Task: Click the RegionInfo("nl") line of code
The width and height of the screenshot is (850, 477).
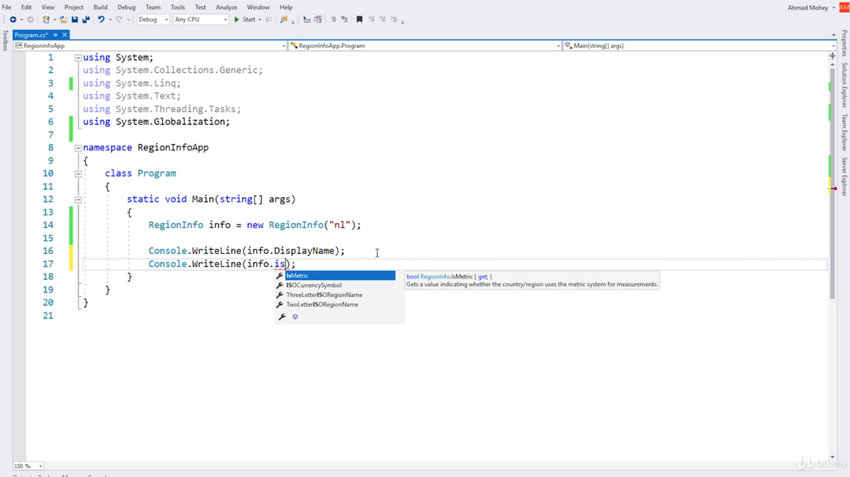Action: click(x=255, y=225)
